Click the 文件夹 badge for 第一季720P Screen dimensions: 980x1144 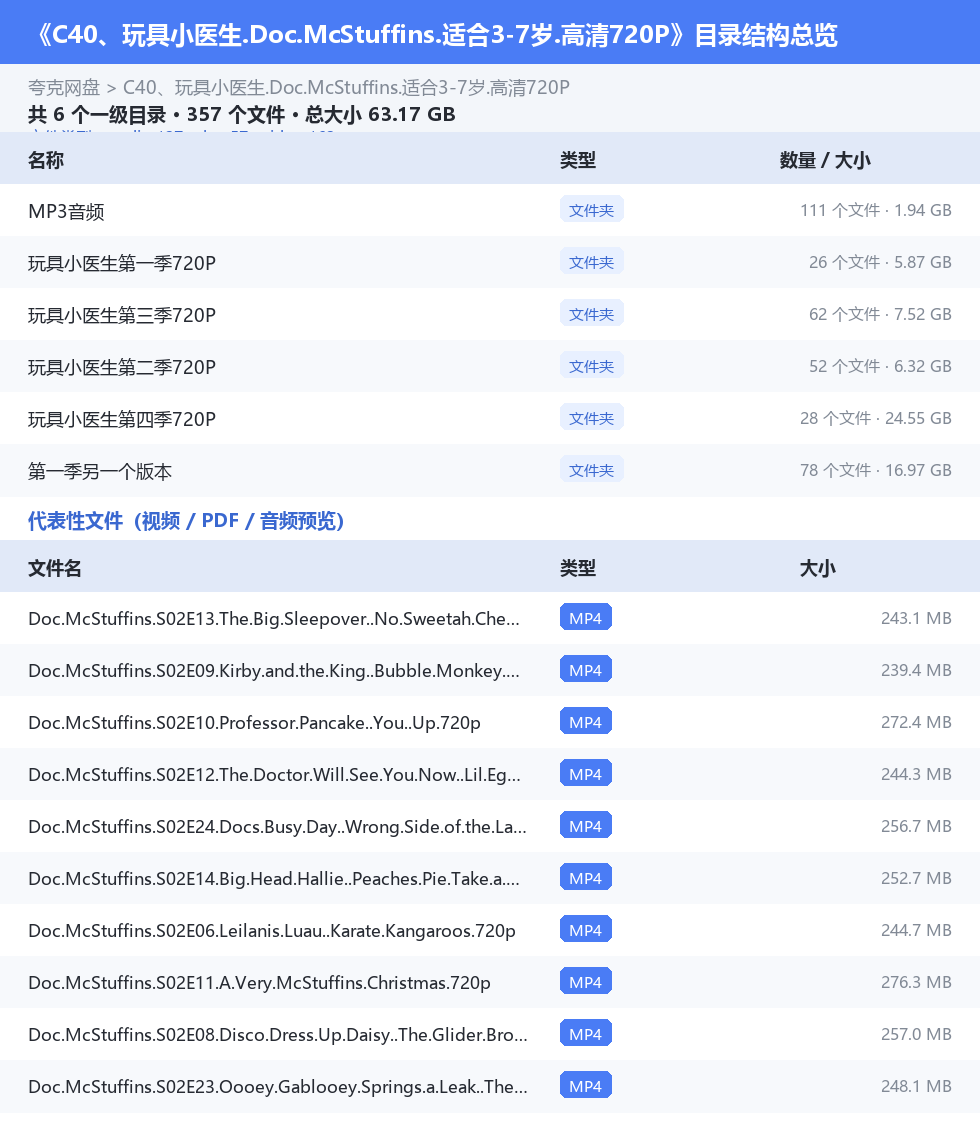click(592, 262)
